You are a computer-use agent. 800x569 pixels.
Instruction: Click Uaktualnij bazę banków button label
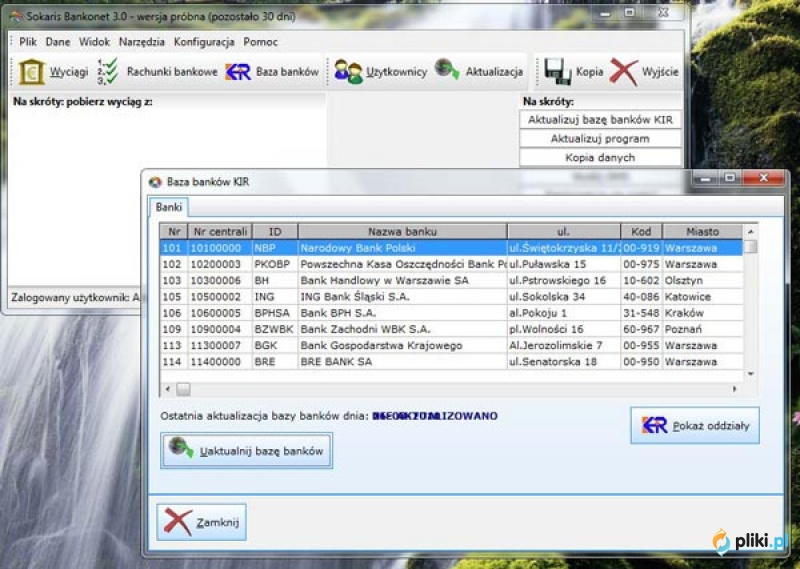(x=261, y=451)
